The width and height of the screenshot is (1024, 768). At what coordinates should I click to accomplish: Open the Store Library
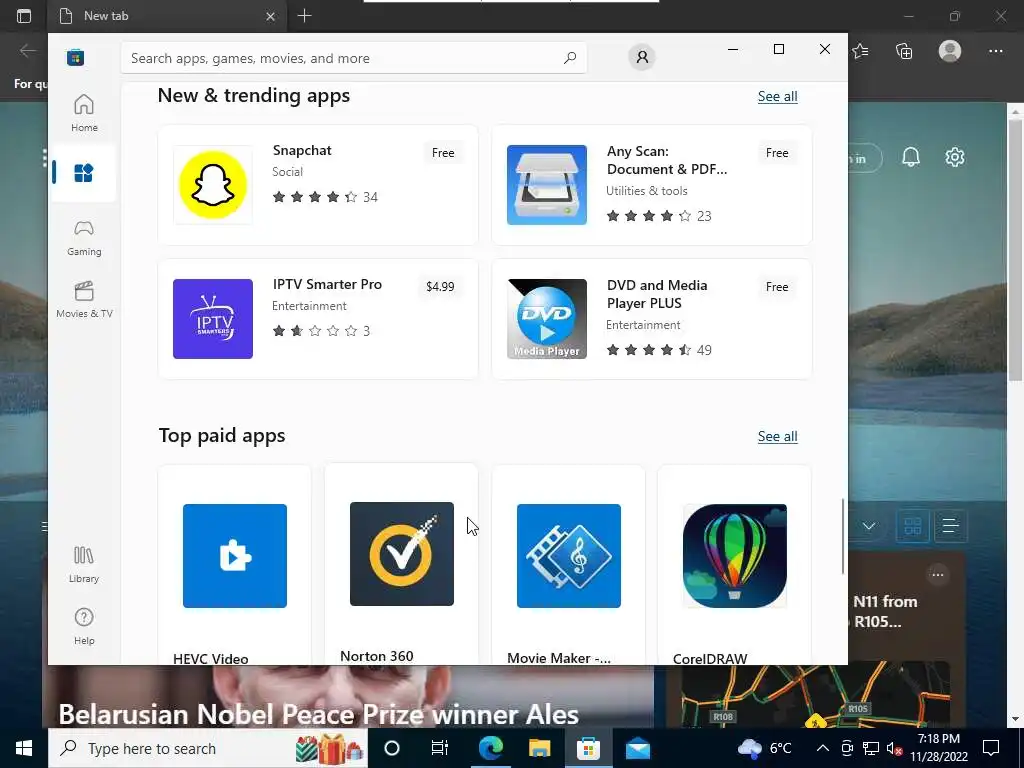click(84, 564)
